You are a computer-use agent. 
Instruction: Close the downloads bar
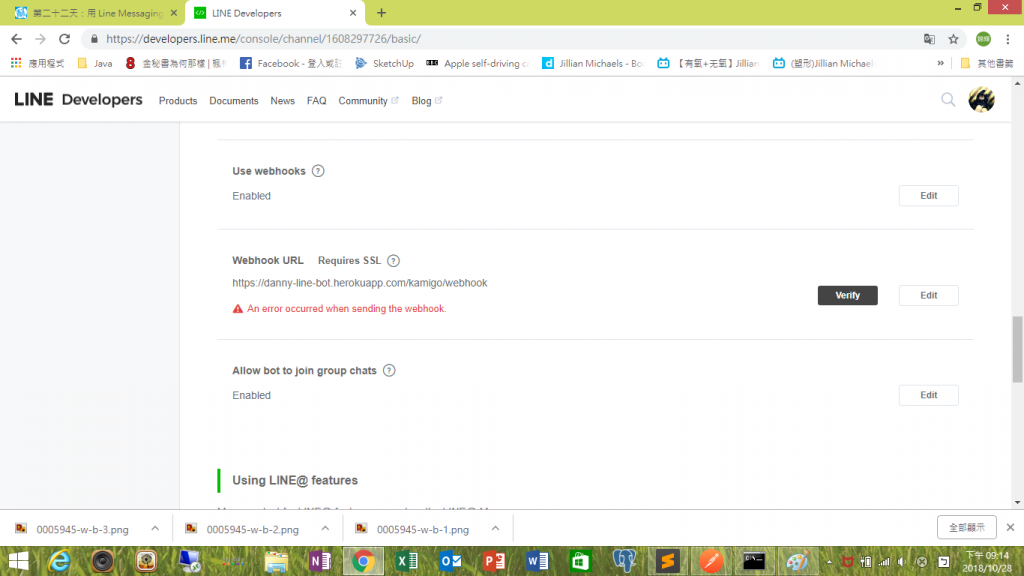point(1010,527)
